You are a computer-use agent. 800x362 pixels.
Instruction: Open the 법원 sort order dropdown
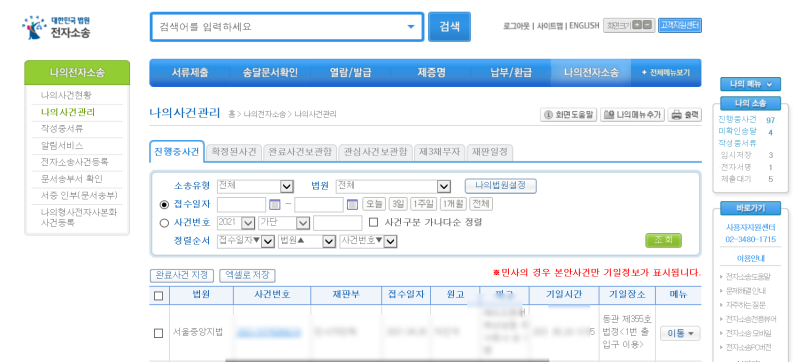(x=307, y=241)
